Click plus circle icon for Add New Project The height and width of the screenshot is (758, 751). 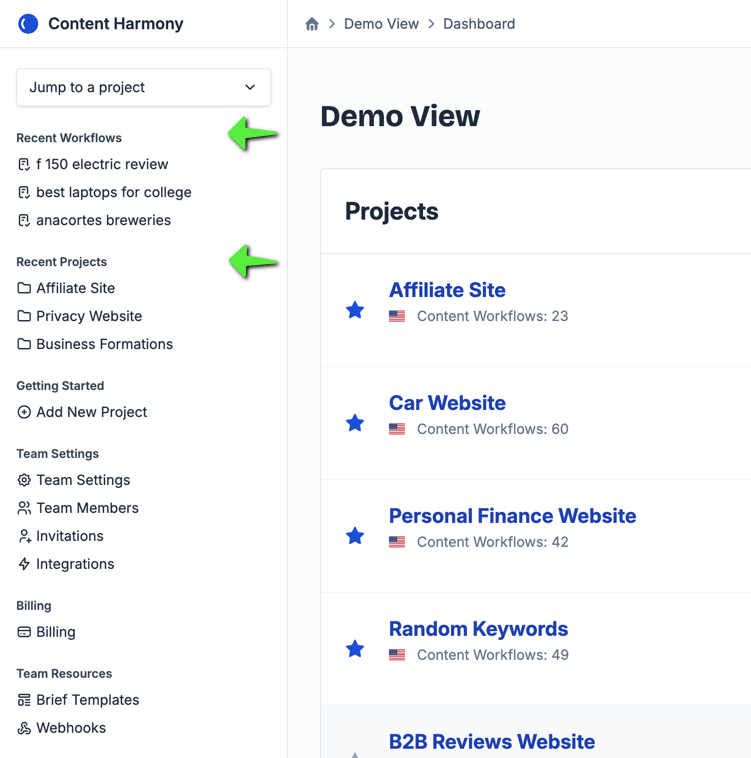pos(24,412)
